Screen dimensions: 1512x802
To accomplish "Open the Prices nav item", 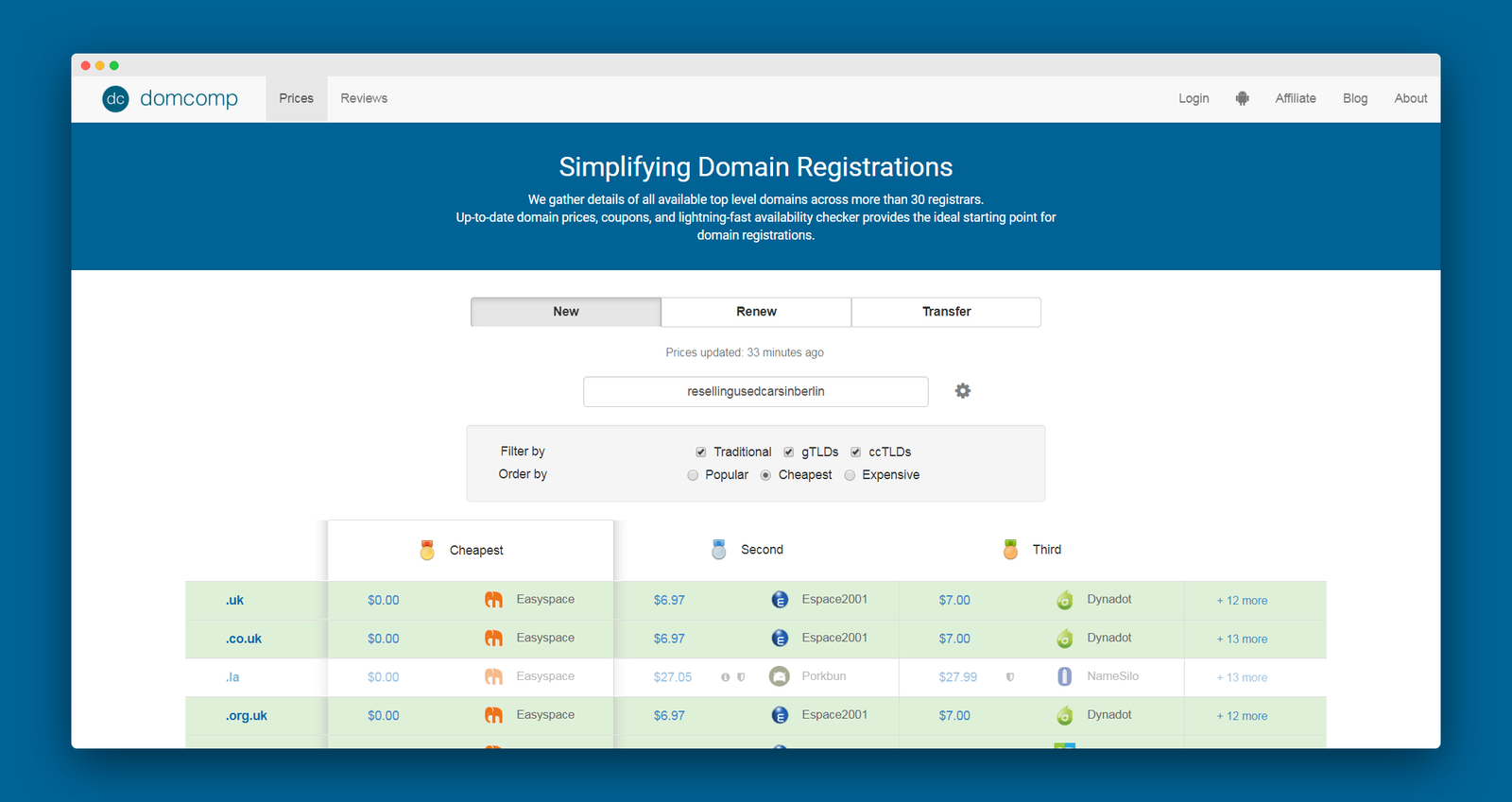I will click(x=296, y=98).
